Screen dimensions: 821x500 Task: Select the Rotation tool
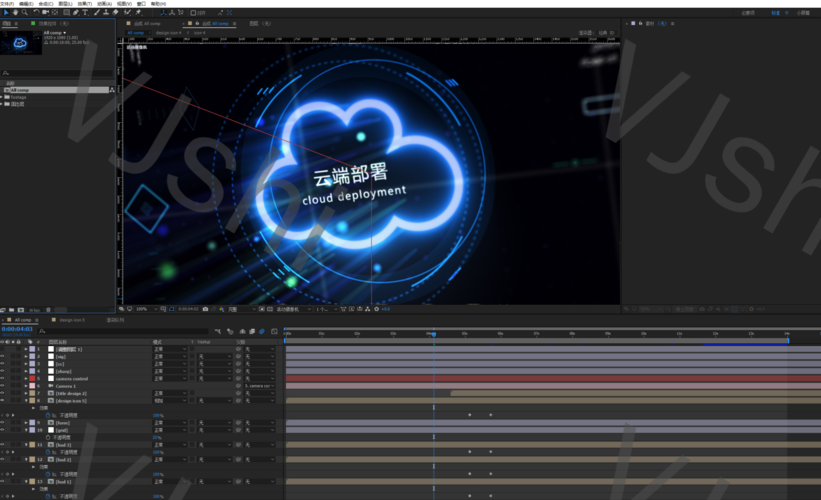36,12
